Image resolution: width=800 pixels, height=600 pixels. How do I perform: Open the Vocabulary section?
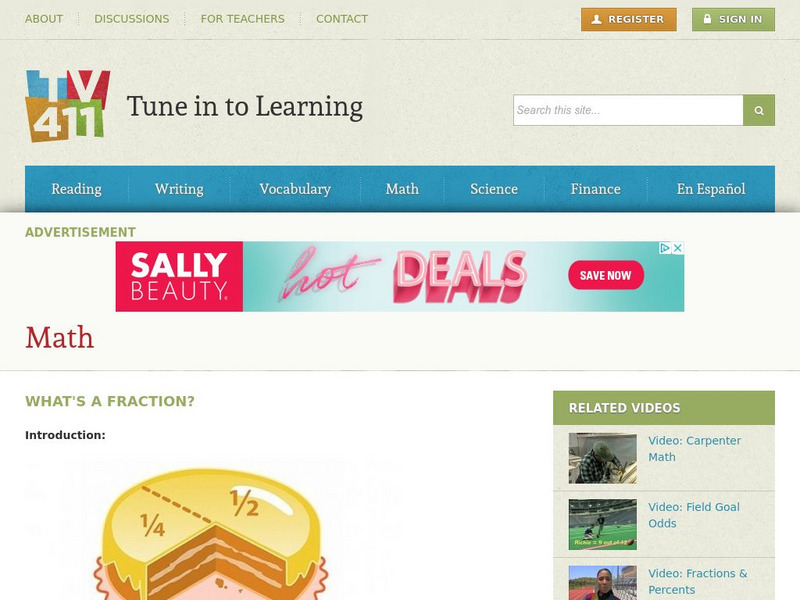[295, 189]
